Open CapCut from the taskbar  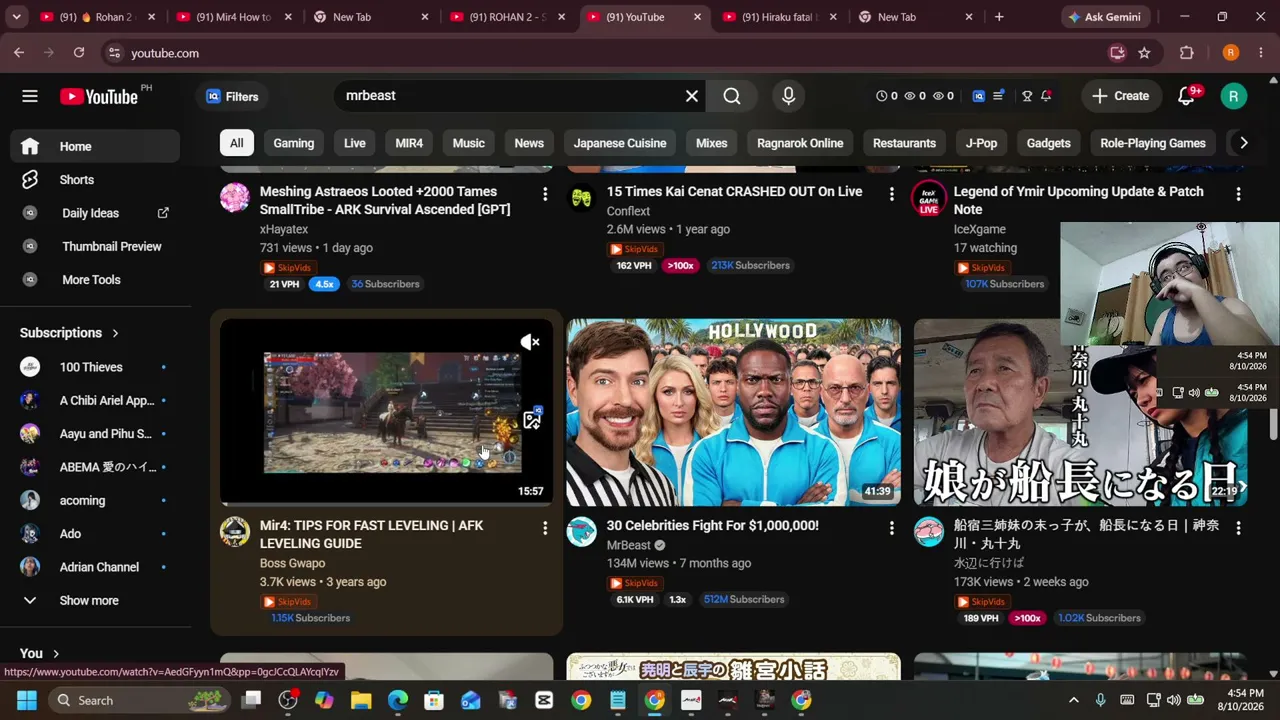(x=544, y=700)
